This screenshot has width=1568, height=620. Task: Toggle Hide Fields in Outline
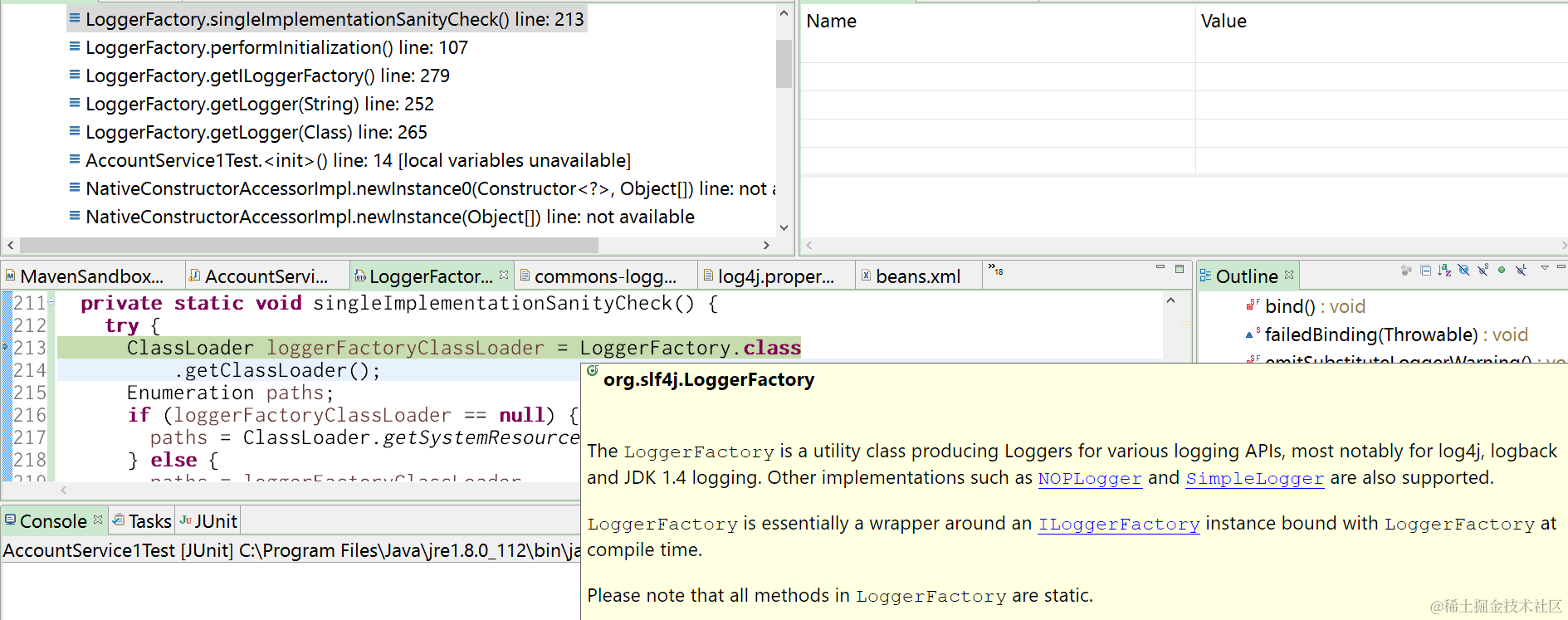(1464, 271)
